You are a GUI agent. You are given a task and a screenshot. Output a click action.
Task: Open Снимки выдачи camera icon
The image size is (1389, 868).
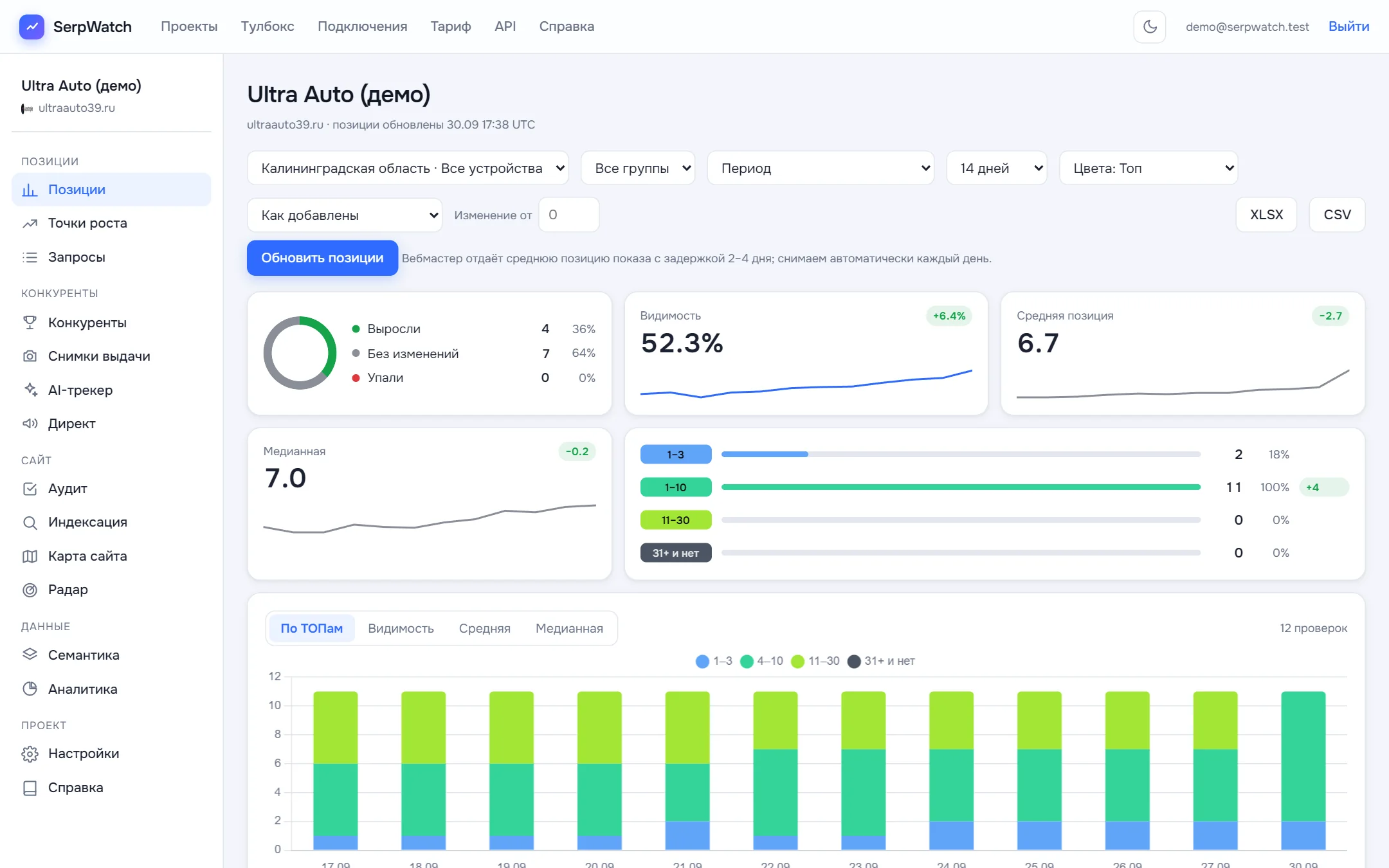click(30, 356)
